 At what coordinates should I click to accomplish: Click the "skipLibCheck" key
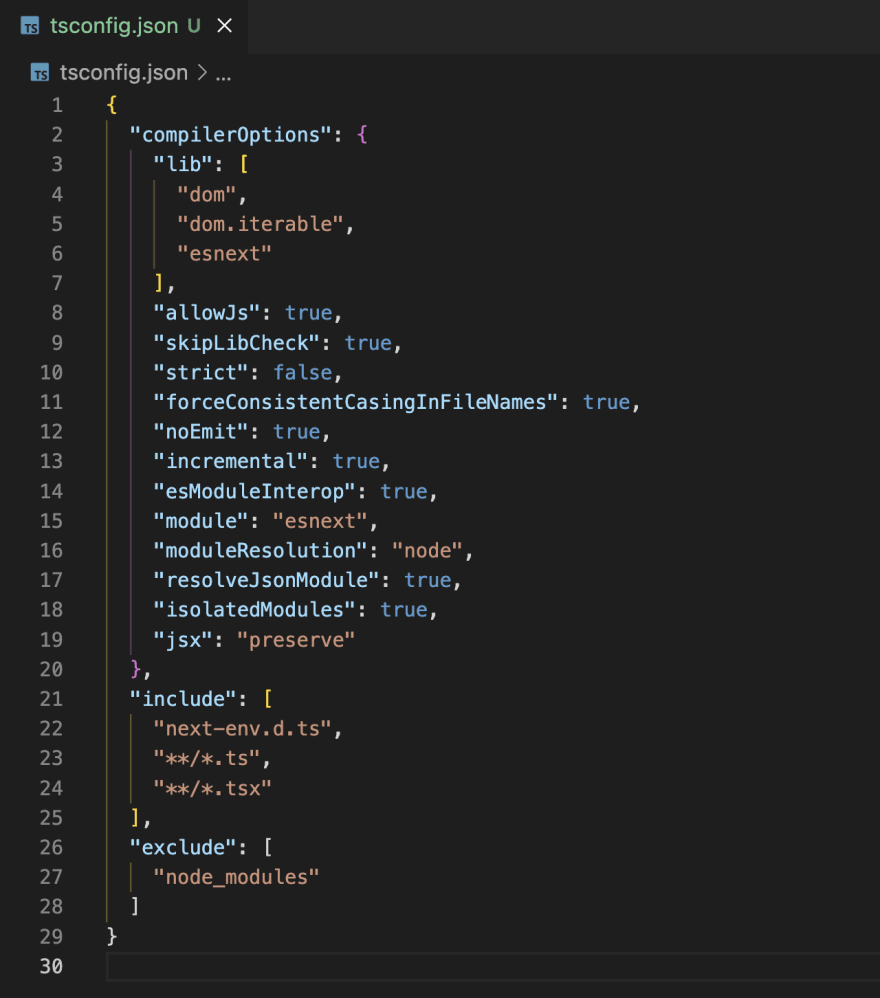pos(237,343)
